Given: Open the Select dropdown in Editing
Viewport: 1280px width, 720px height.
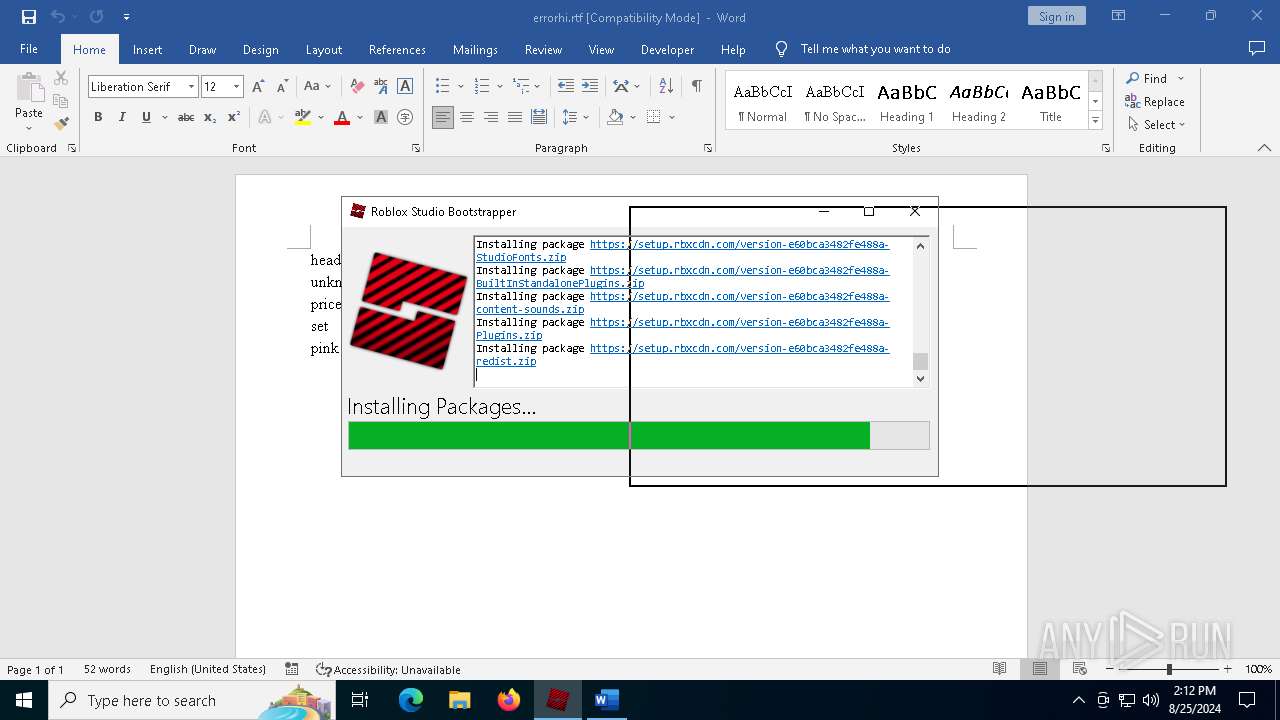Looking at the screenshot, I should (x=1156, y=125).
